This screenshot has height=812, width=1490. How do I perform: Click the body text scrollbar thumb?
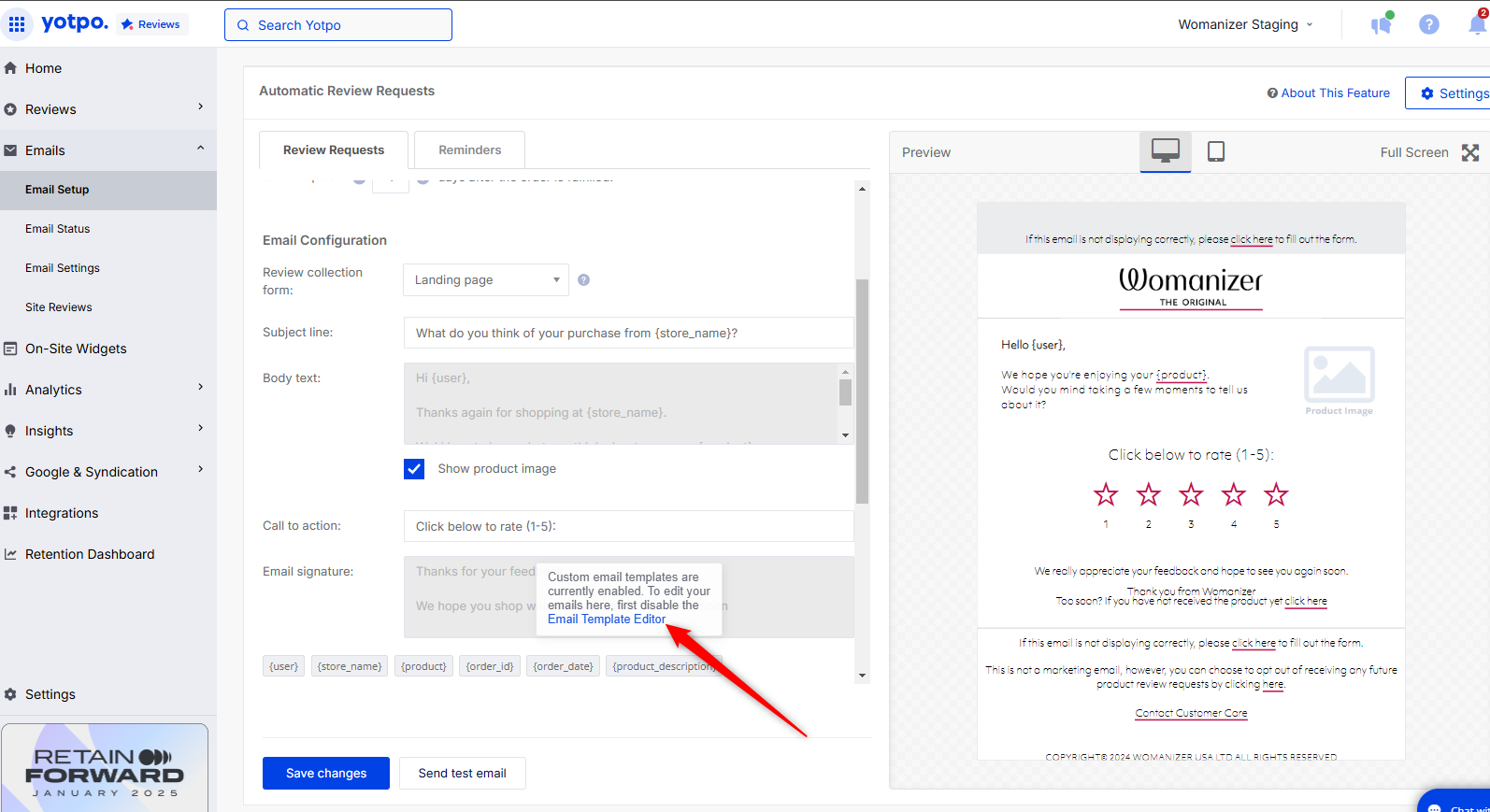(x=846, y=392)
